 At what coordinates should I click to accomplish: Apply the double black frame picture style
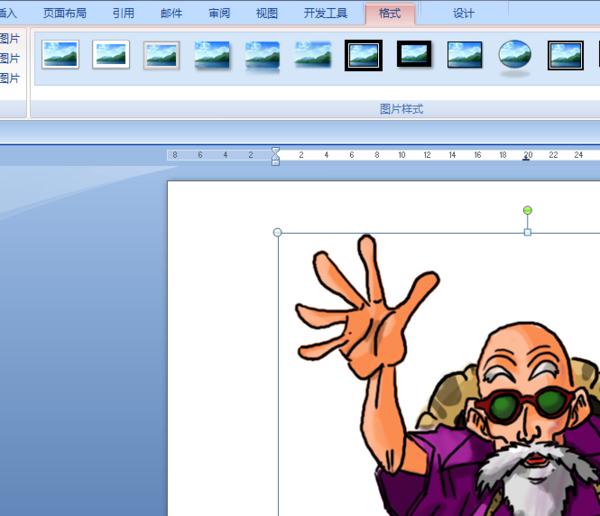(x=364, y=55)
